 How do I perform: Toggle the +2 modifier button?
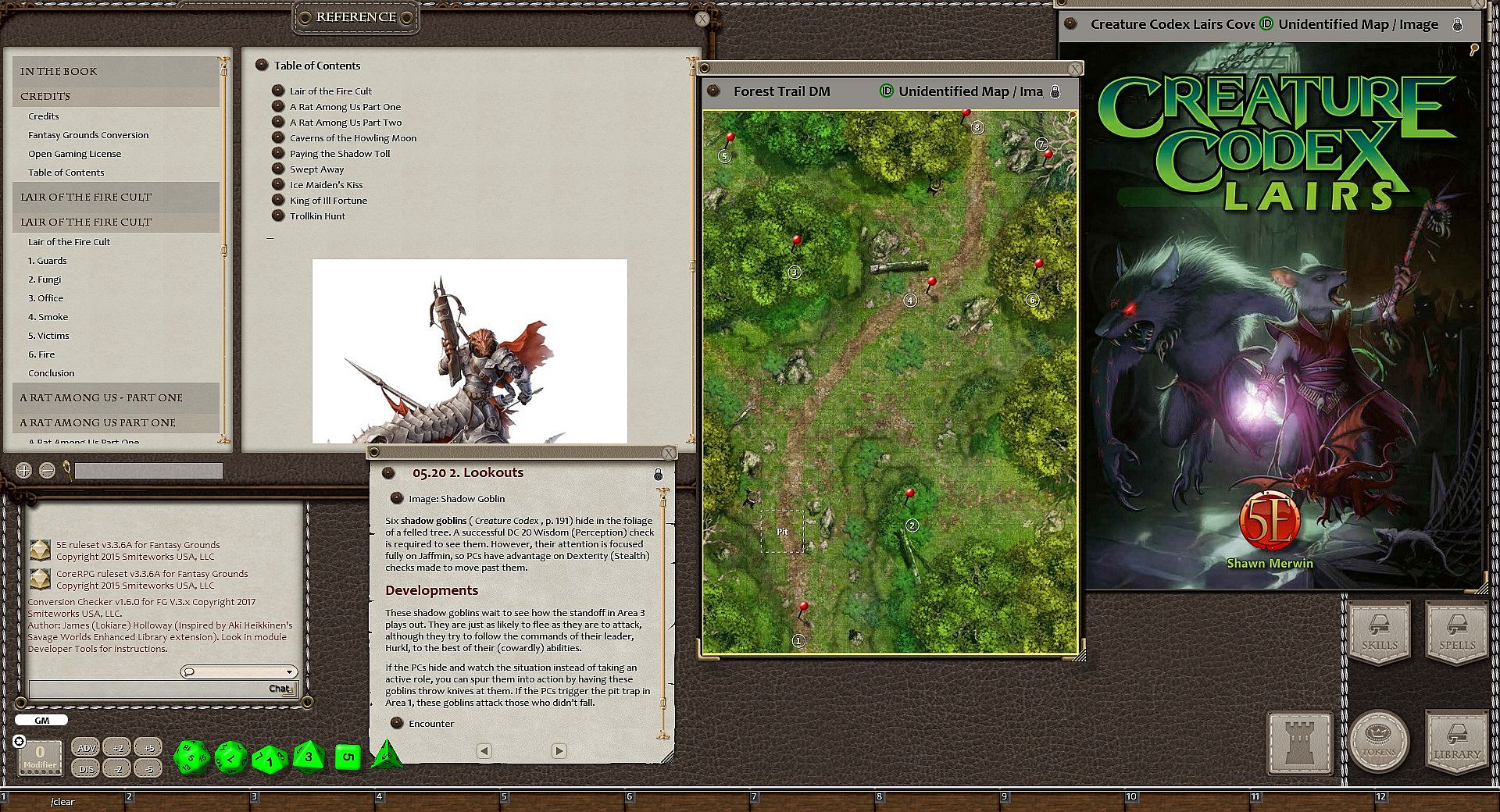pos(117,748)
